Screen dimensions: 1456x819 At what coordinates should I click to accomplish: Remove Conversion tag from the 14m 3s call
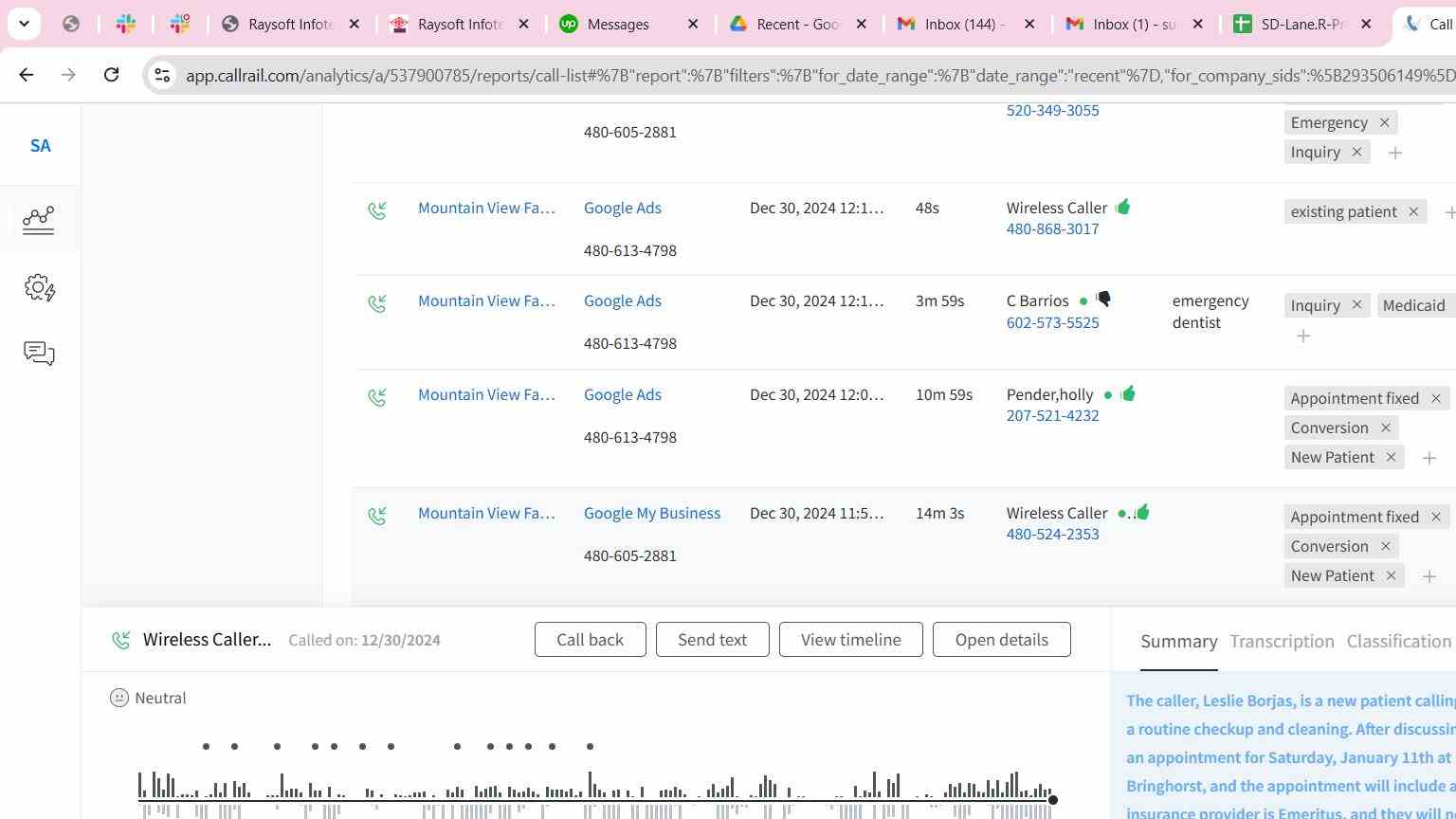coord(1386,546)
